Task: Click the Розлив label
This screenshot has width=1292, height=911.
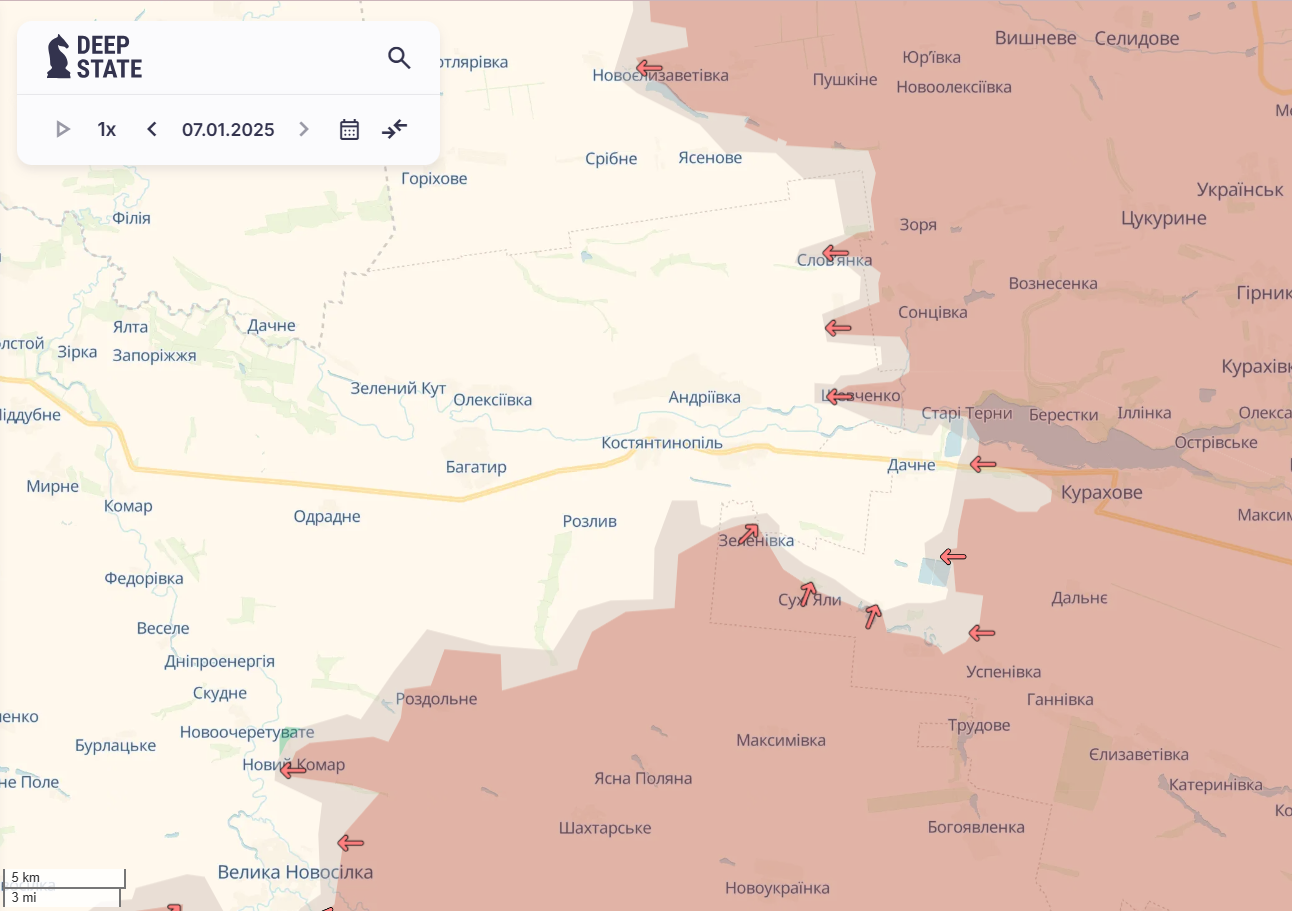Action: pos(590,521)
